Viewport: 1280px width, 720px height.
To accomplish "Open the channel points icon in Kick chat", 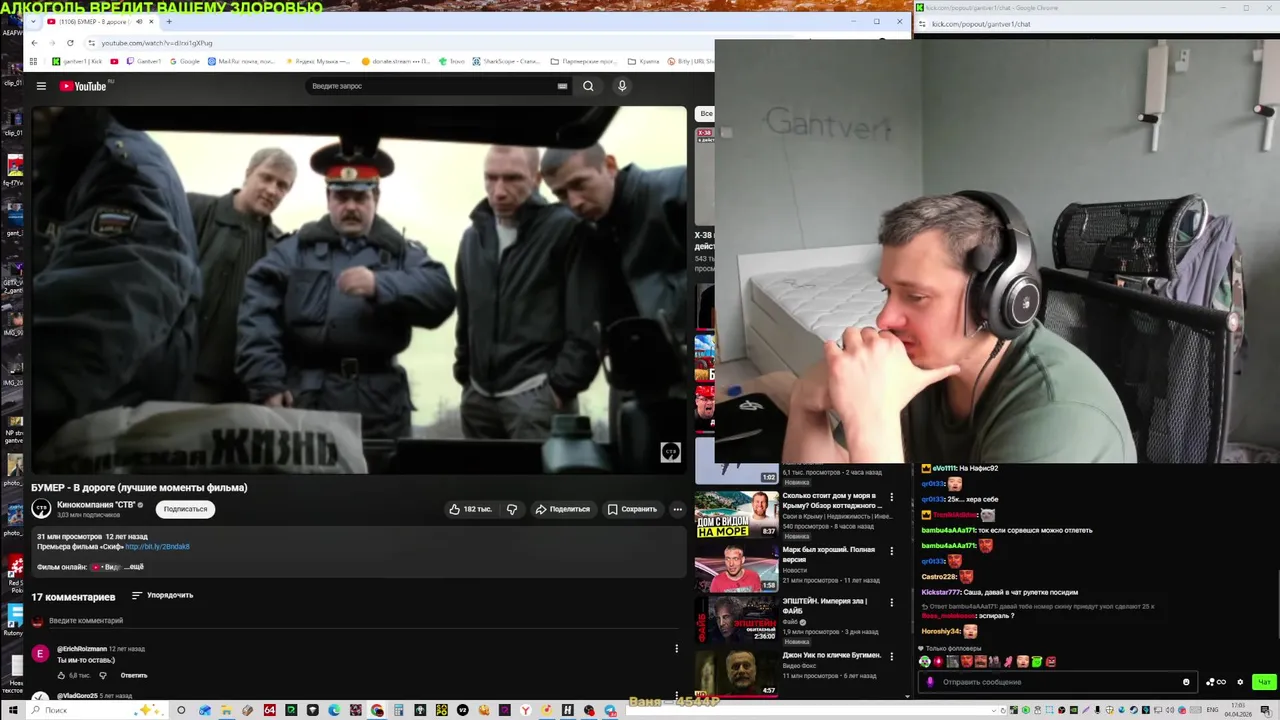I will pos(1216,682).
